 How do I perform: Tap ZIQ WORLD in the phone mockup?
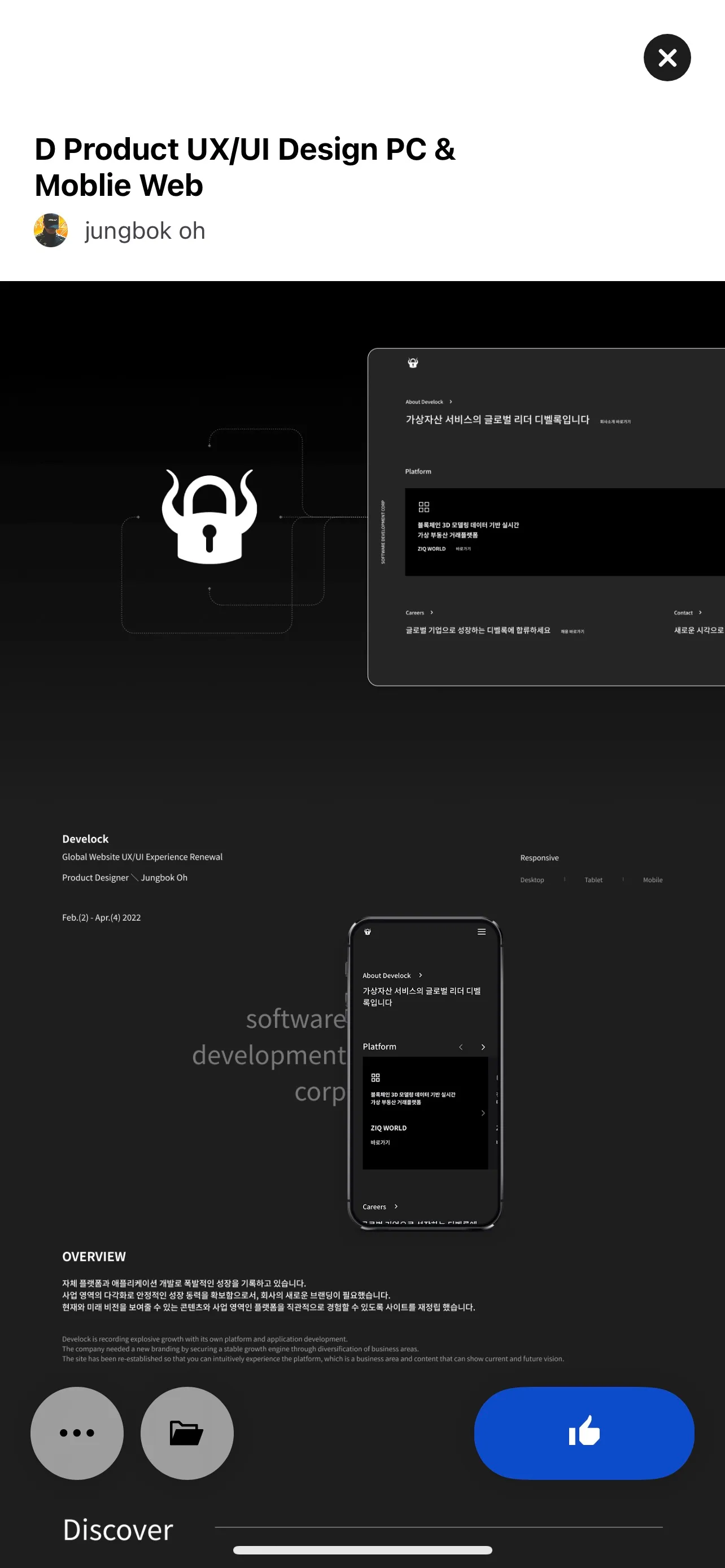coord(388,1128)
